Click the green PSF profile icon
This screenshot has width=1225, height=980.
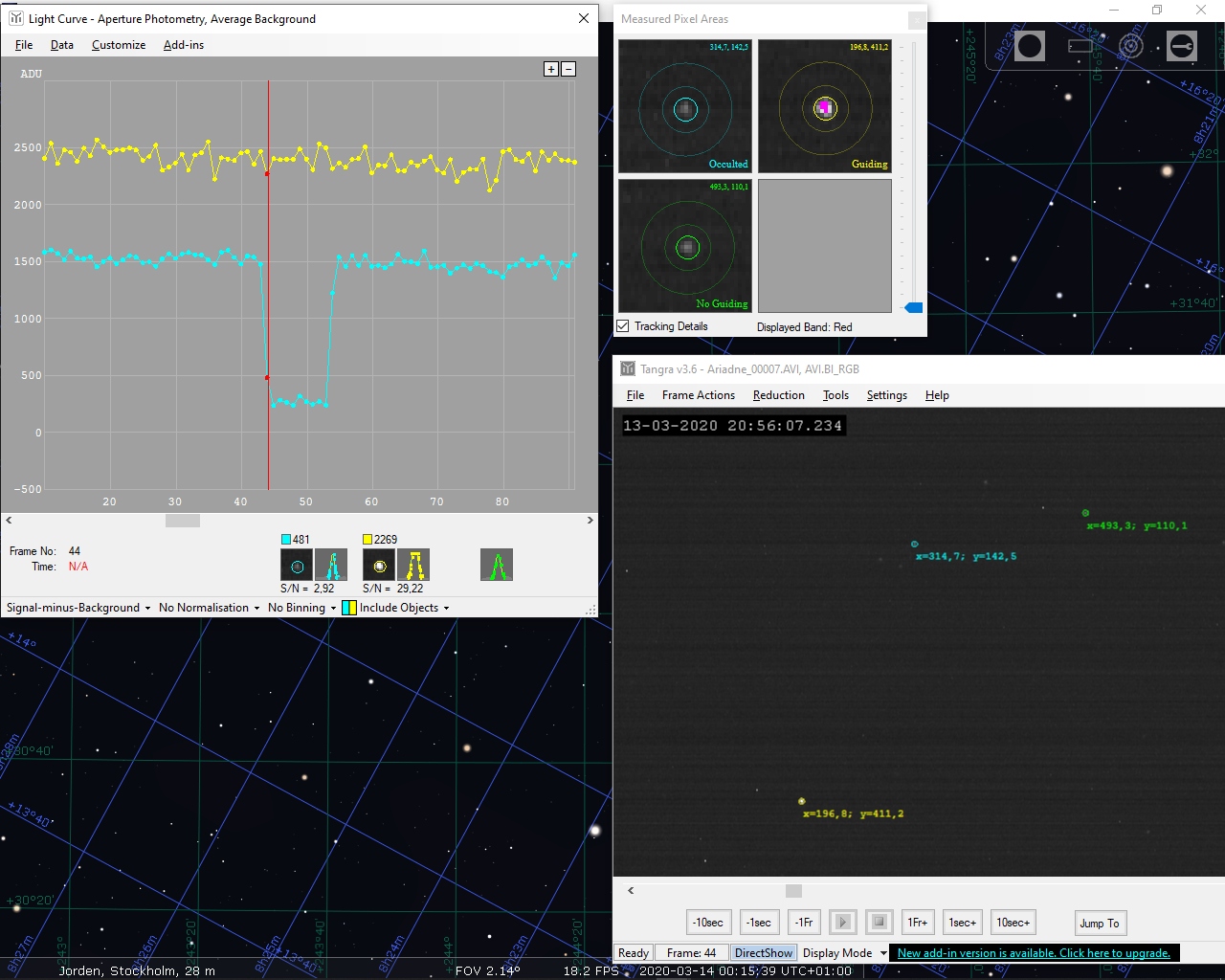497,566
